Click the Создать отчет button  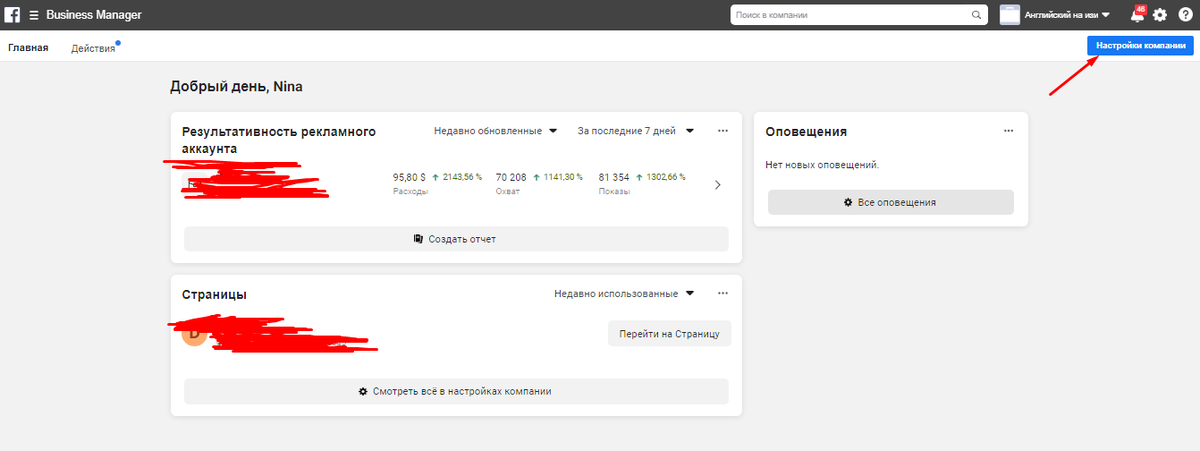click(x=456, y=239)
